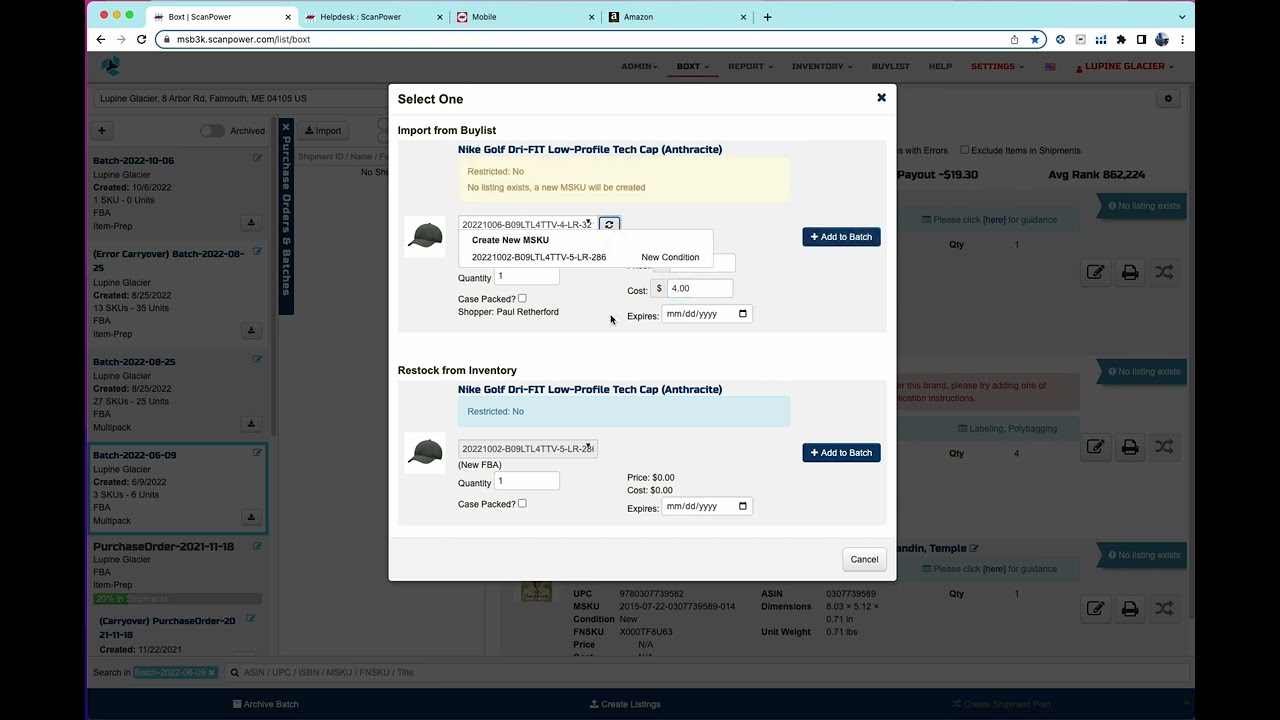Remove the Batch-2022-06-09 search filter tag

point(212,673)
